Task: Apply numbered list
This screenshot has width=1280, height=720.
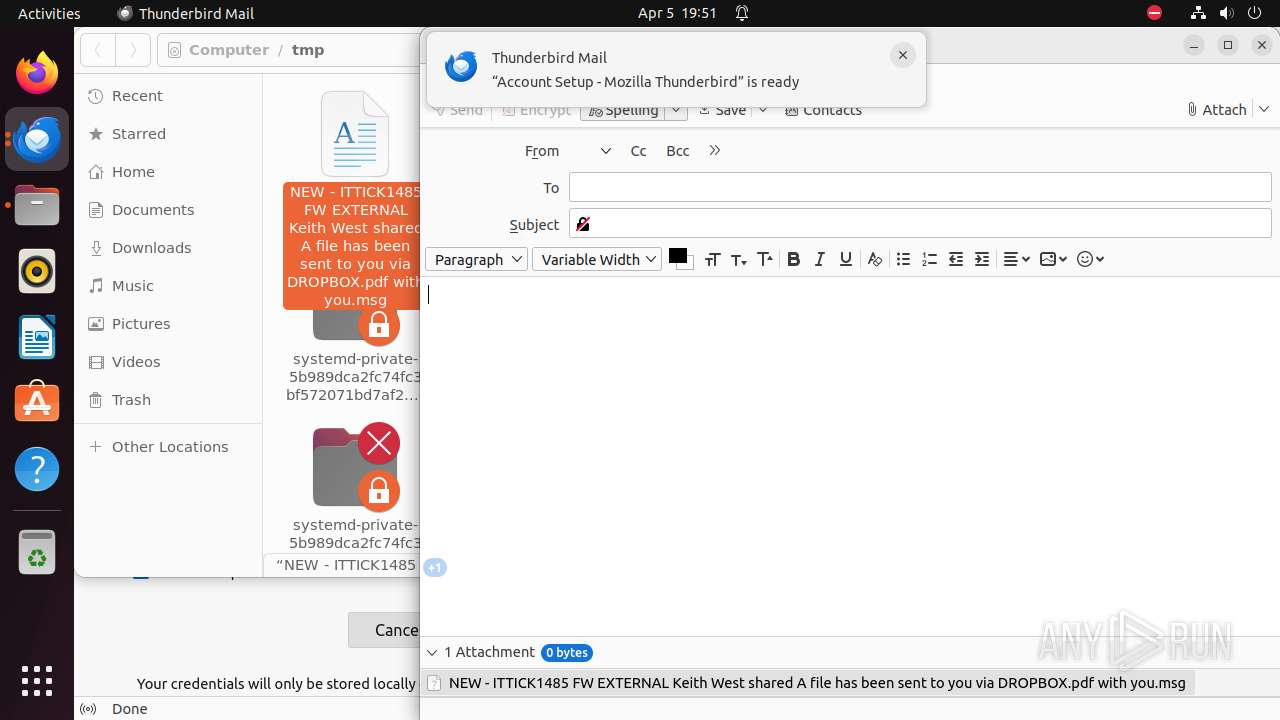Action: coord(929,259)
